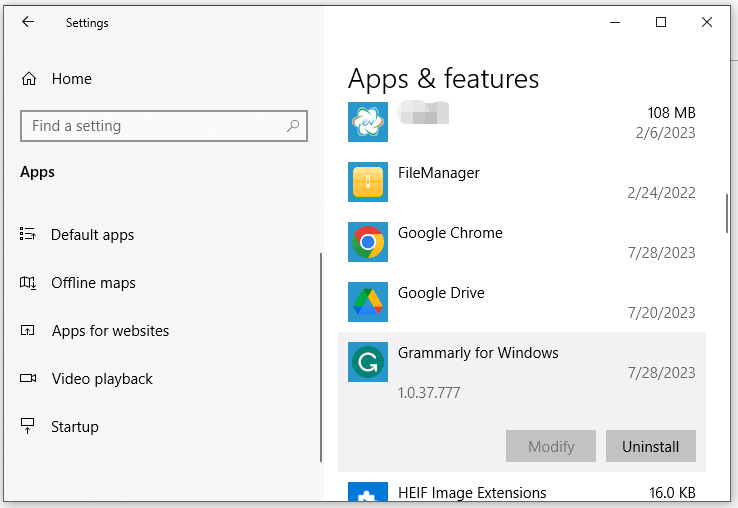The width and height of the screenshot is (738, 508).
Task: Click Google Drive's 7/20/2023 date
Action: (661, 313)
